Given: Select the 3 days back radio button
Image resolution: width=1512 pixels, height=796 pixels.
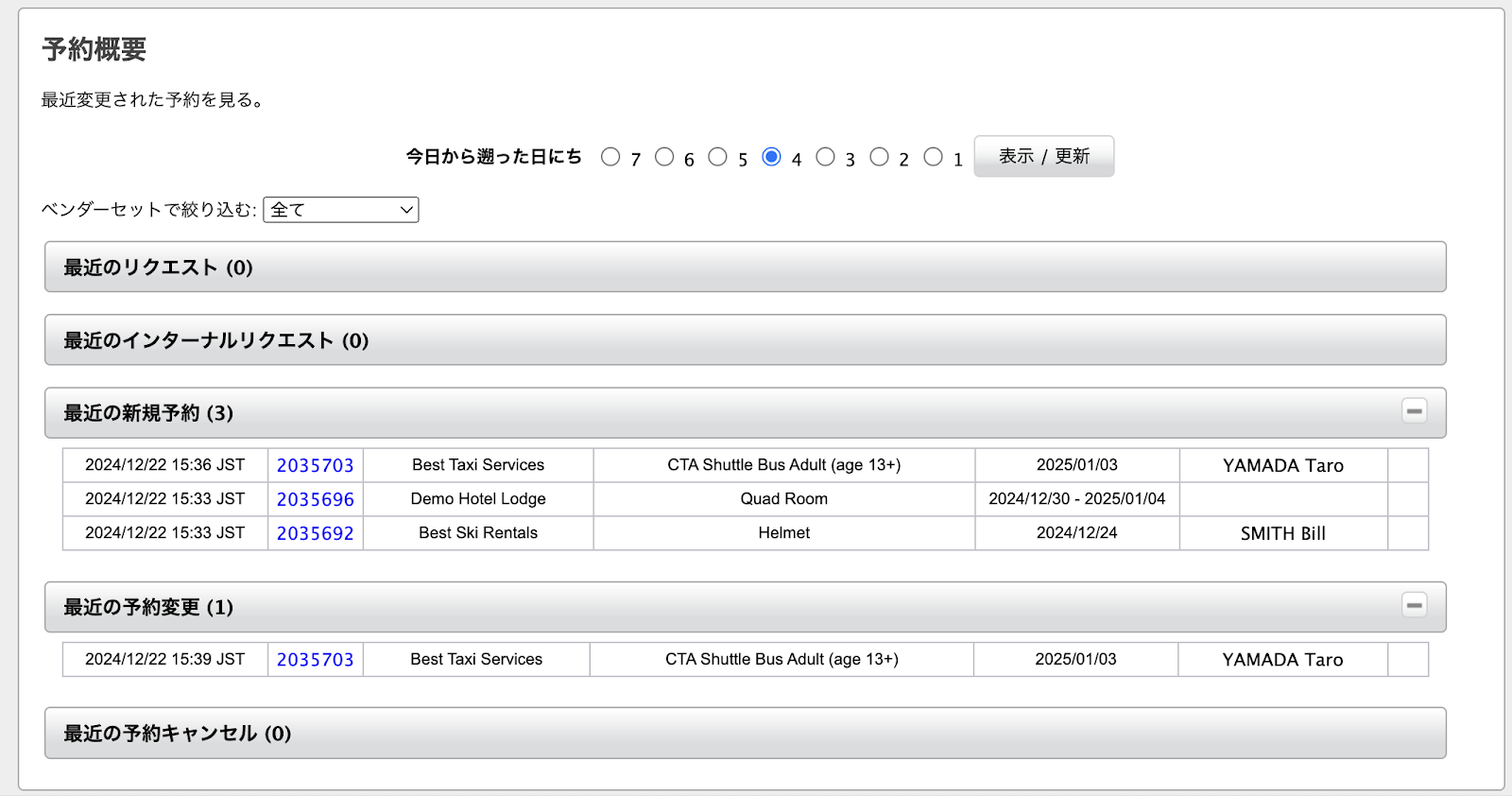Looking at the screenshot, I should (825, 157).
